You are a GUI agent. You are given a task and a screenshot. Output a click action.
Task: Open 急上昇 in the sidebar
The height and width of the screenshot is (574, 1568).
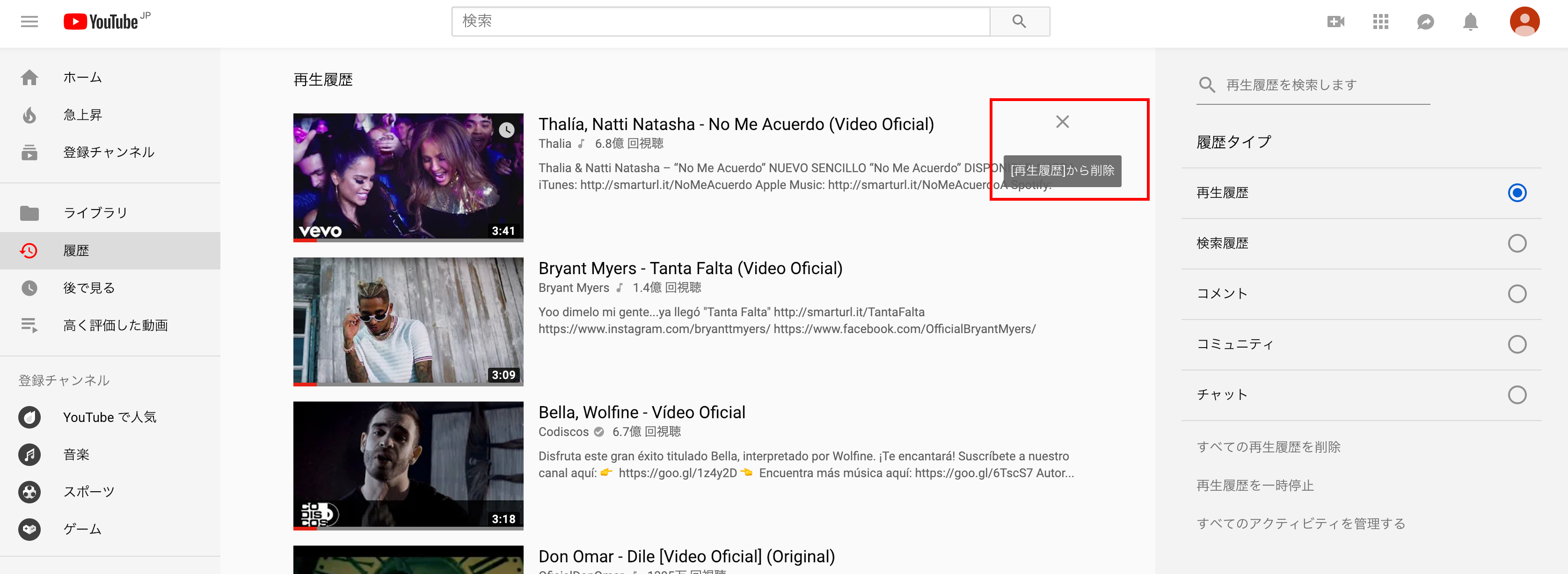110,115
